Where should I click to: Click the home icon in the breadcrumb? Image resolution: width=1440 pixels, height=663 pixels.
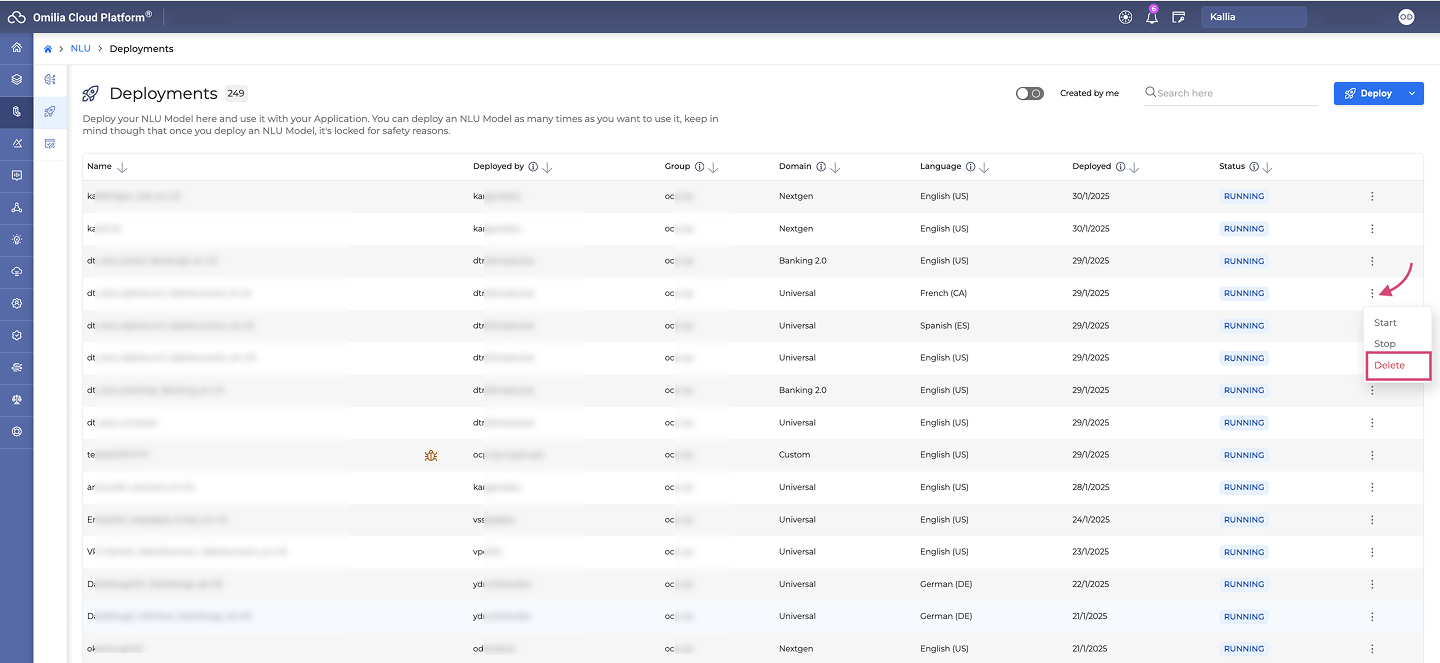[48, 49]
